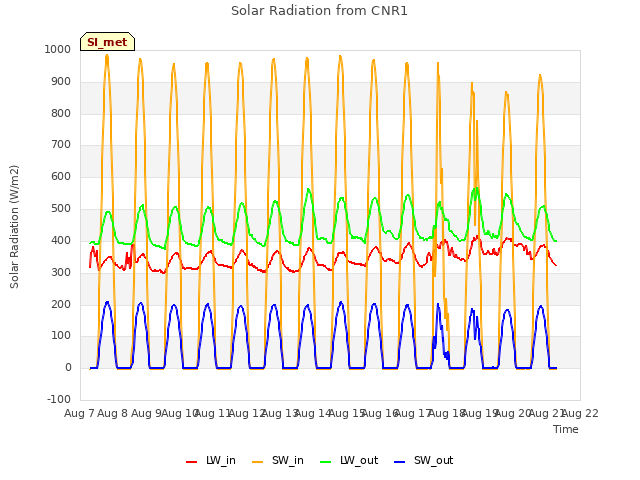The image size is (640, 480).
Task: Click the Solar Radiation (W/m2) axis title
Action: point(14,227)
